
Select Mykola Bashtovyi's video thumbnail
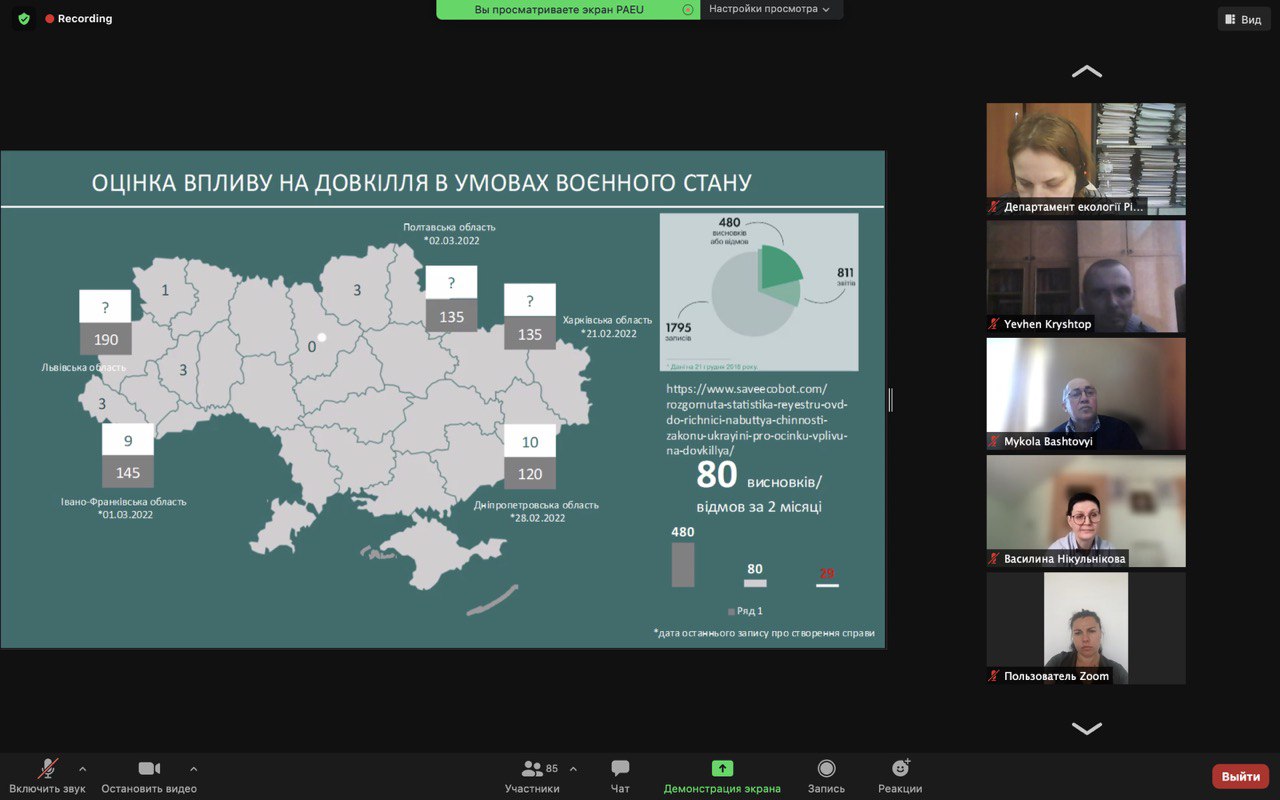[x=1086, y=394]
